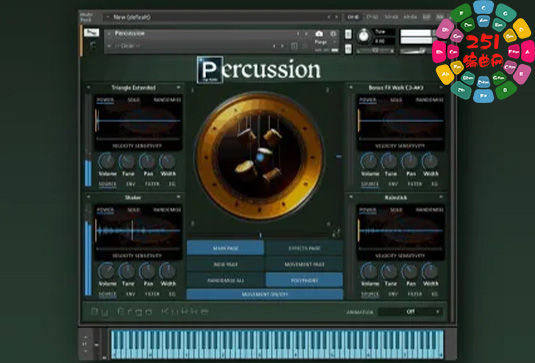Switch to EFFECTS PAGE

point(304,248)
